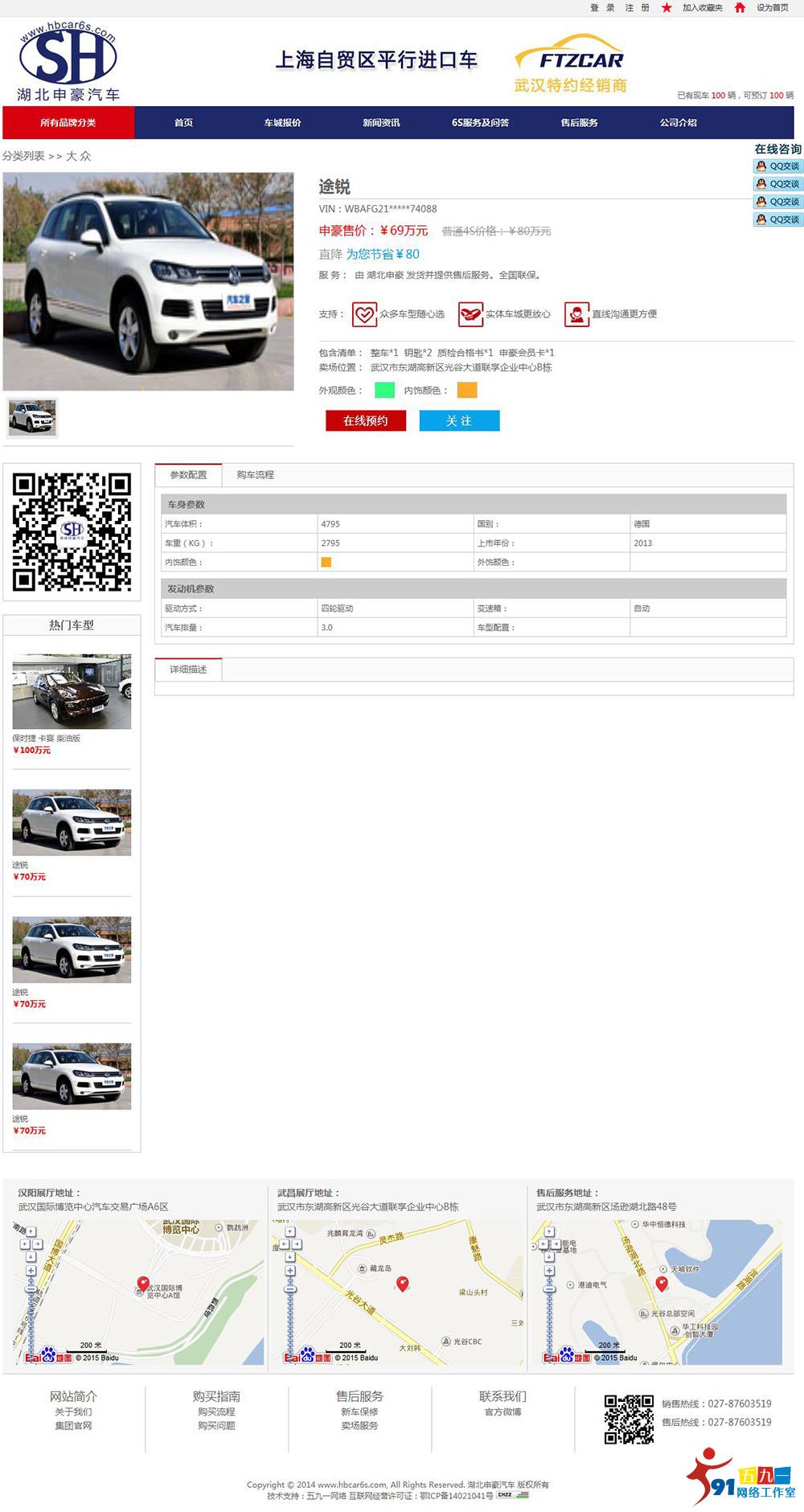Open the 保时捷 卡宴 柴油版 hot car image
The width and height of the screenshot is (804, 1512).
coord(72,692)
